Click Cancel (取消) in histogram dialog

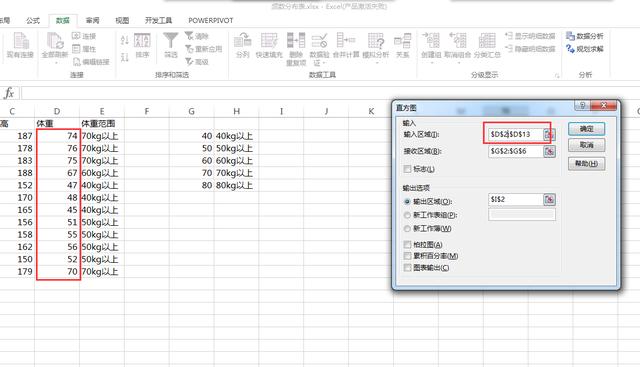pos(587,145)
